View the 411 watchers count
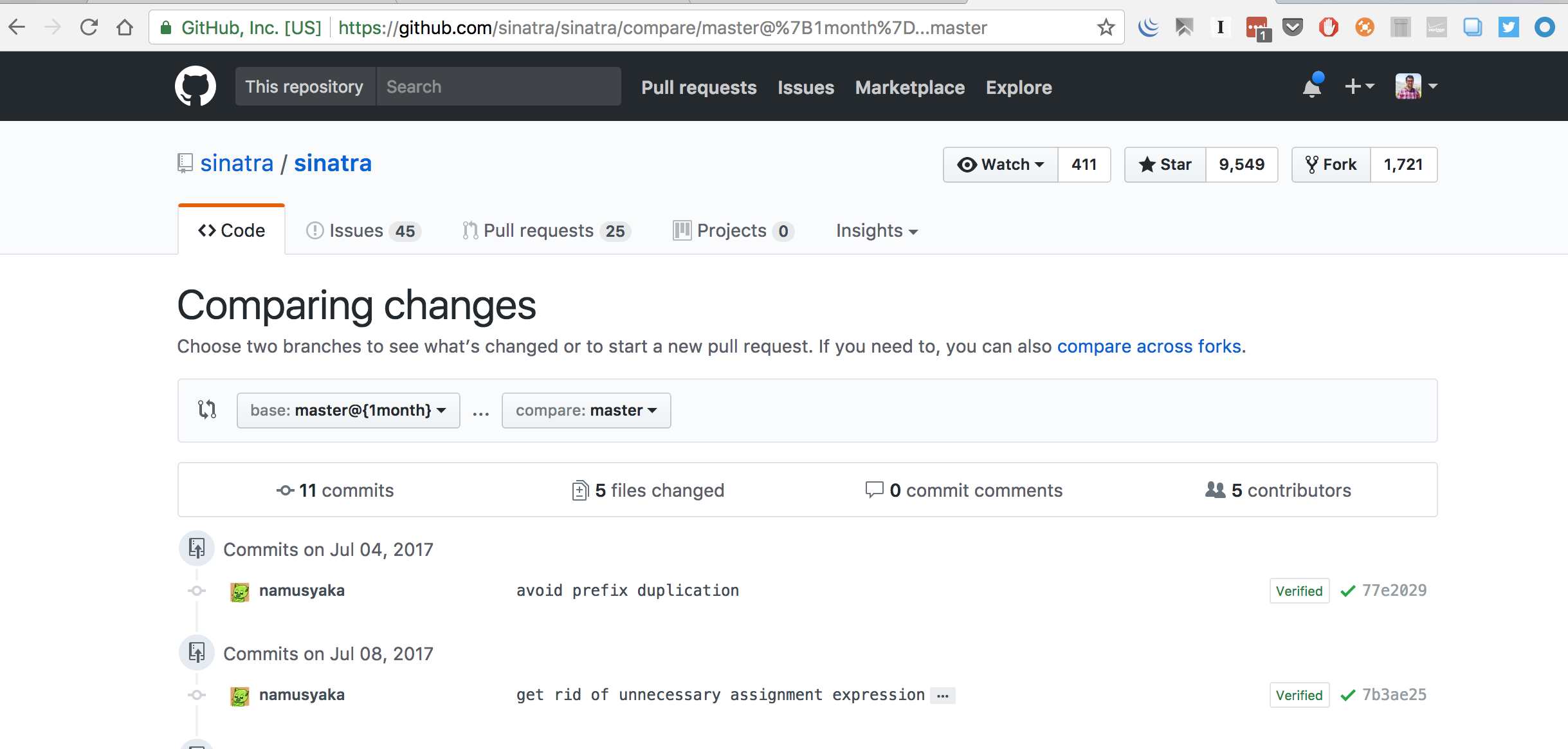The image size is (1568, 749). tap(1084, 165)
